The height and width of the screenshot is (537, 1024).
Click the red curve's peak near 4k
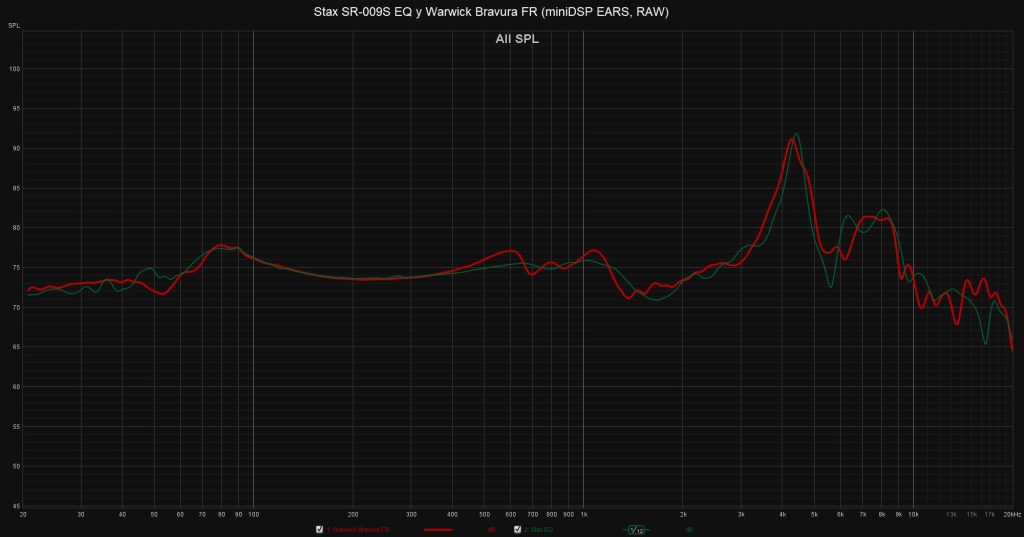791,140
